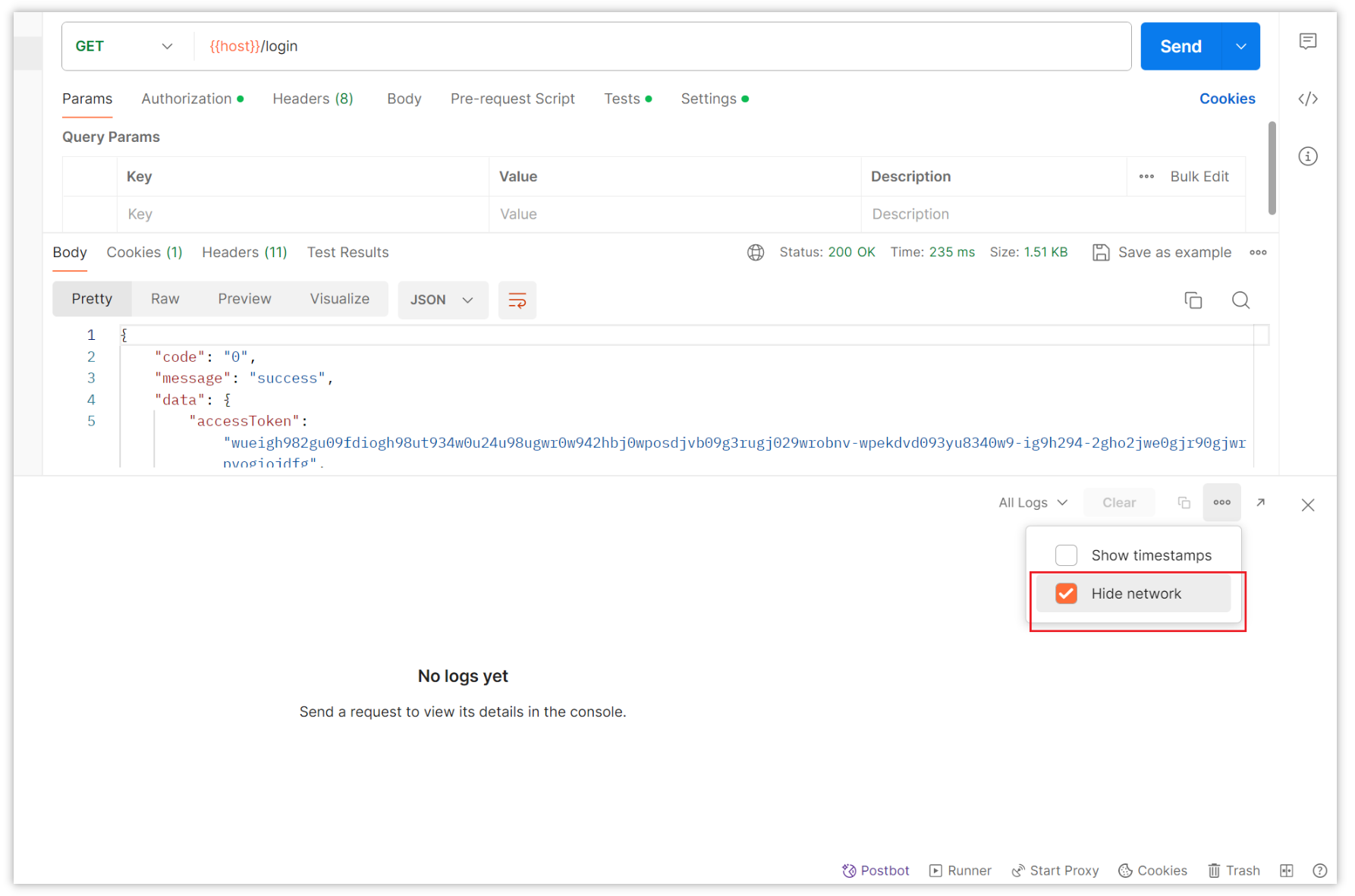
Task: Switch response view to Preview
Action: click(x=244, y=299)
